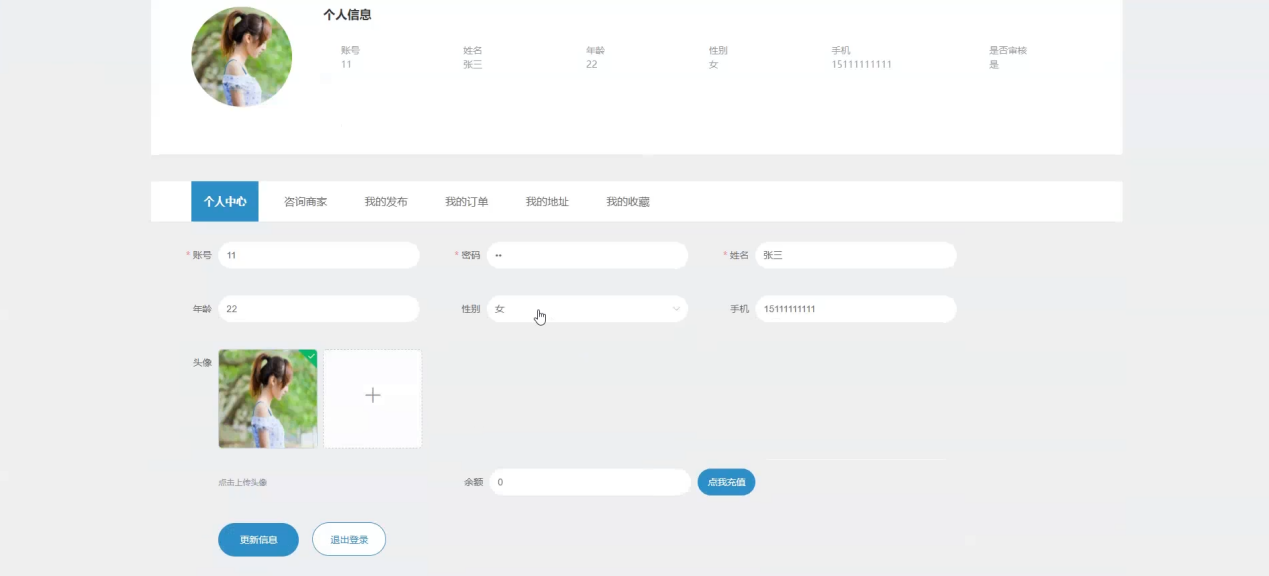Select the 余额 balance field showing 0

click(590, 481)
